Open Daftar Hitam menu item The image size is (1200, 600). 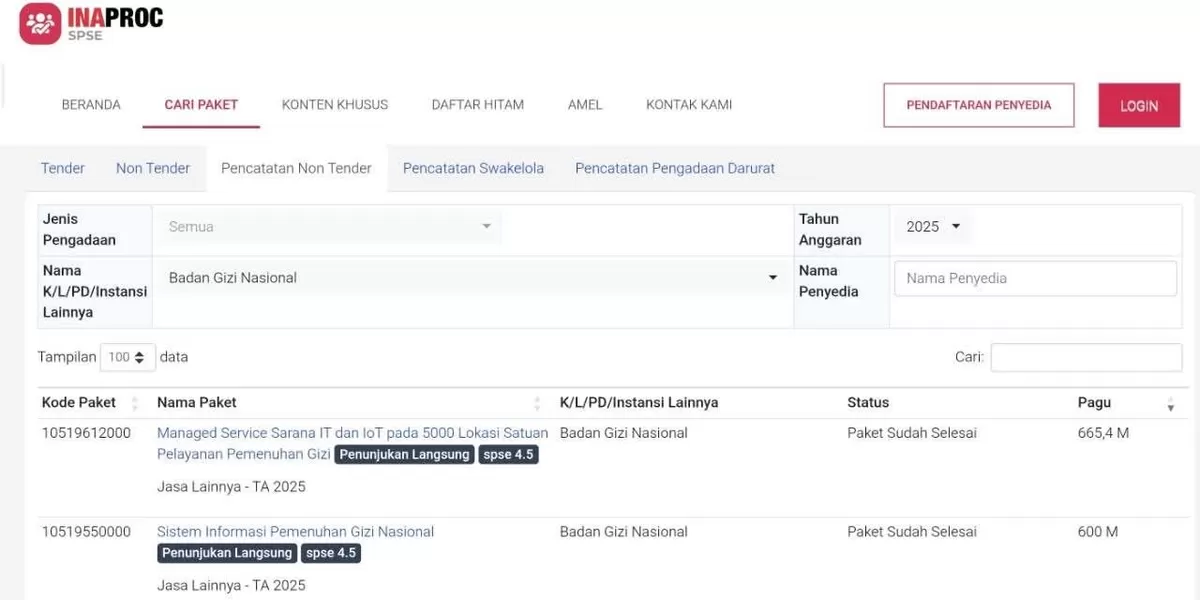click(477, 105)
